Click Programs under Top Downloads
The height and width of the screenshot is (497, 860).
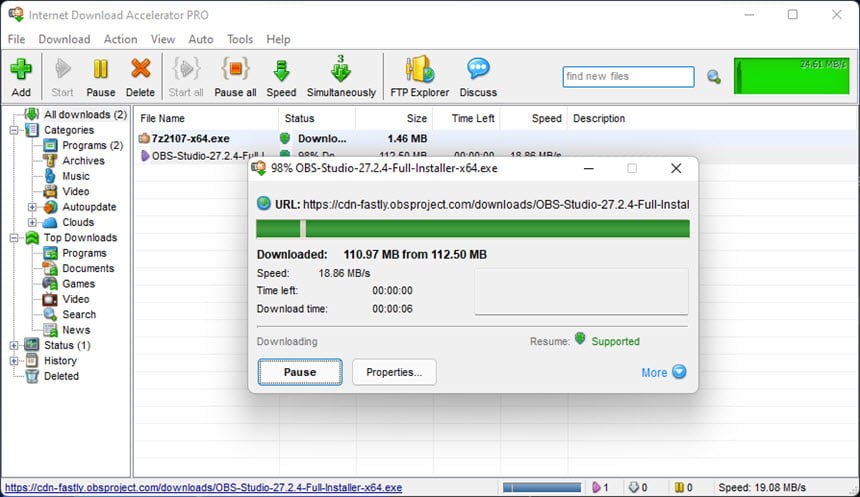84,253
